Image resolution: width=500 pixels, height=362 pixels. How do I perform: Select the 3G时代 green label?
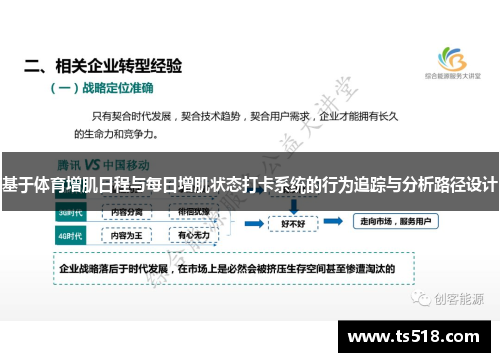[x=71, y=212]
